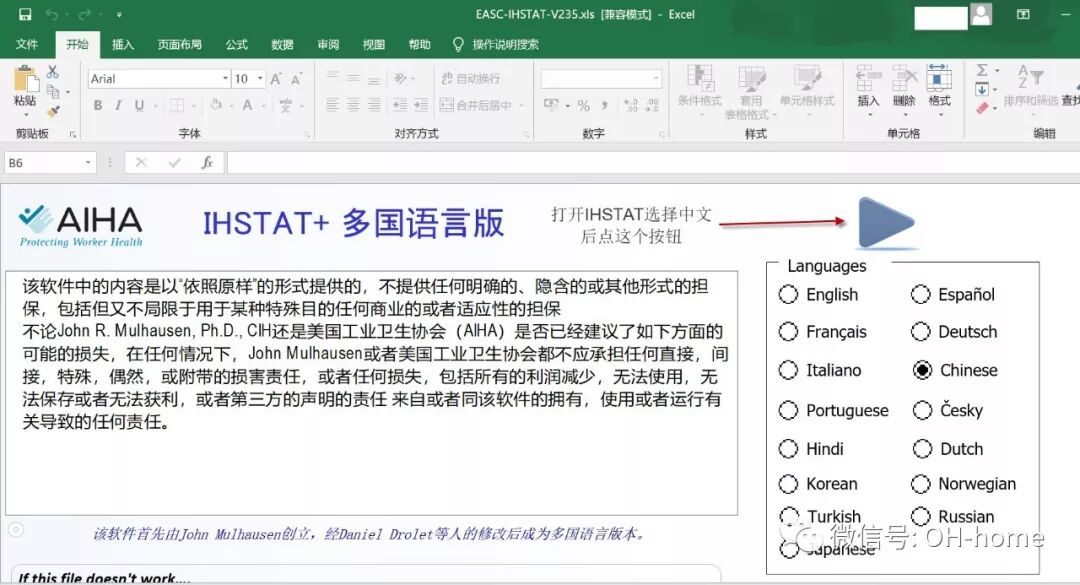The image size is (1080, 585).
Task: Decrease indent
Action: click(x=399, y=105)
